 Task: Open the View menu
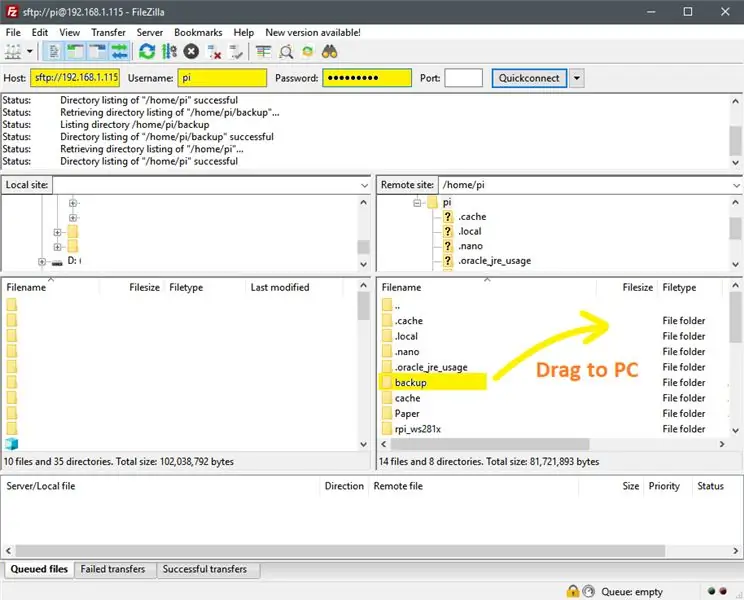[x=69, y=32]
